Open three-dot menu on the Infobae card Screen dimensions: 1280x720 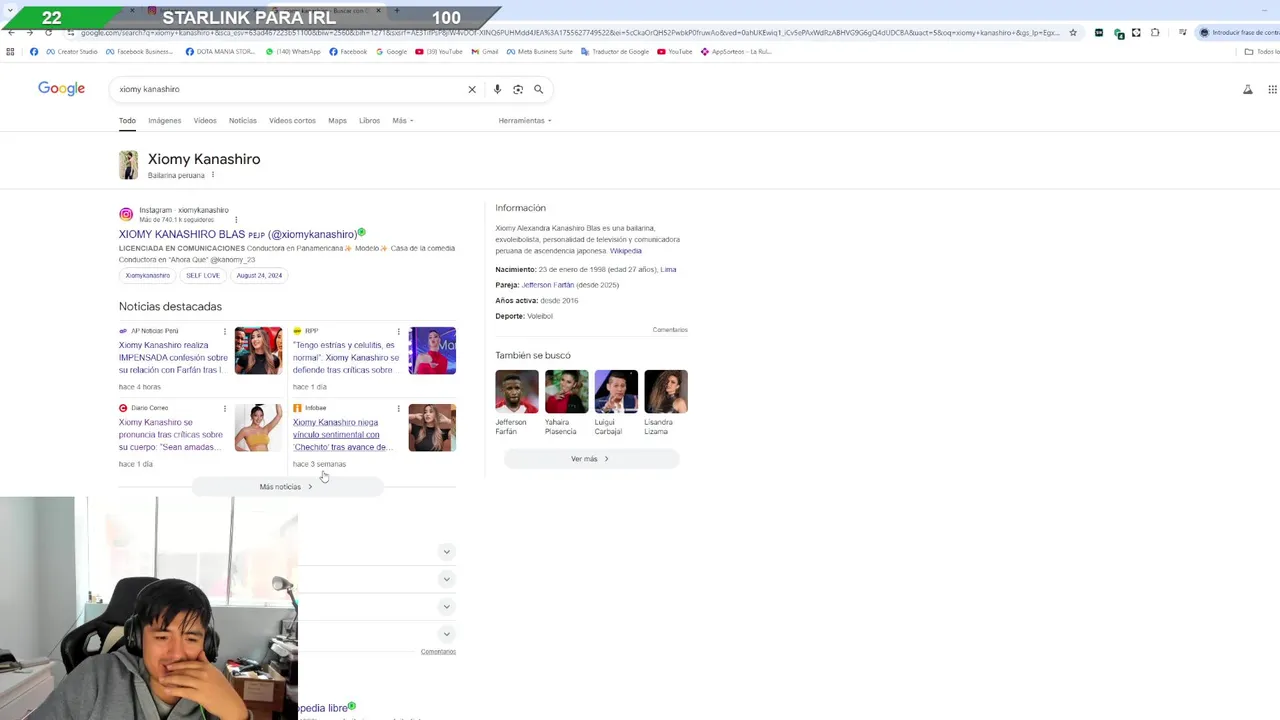tap(398, 408)
